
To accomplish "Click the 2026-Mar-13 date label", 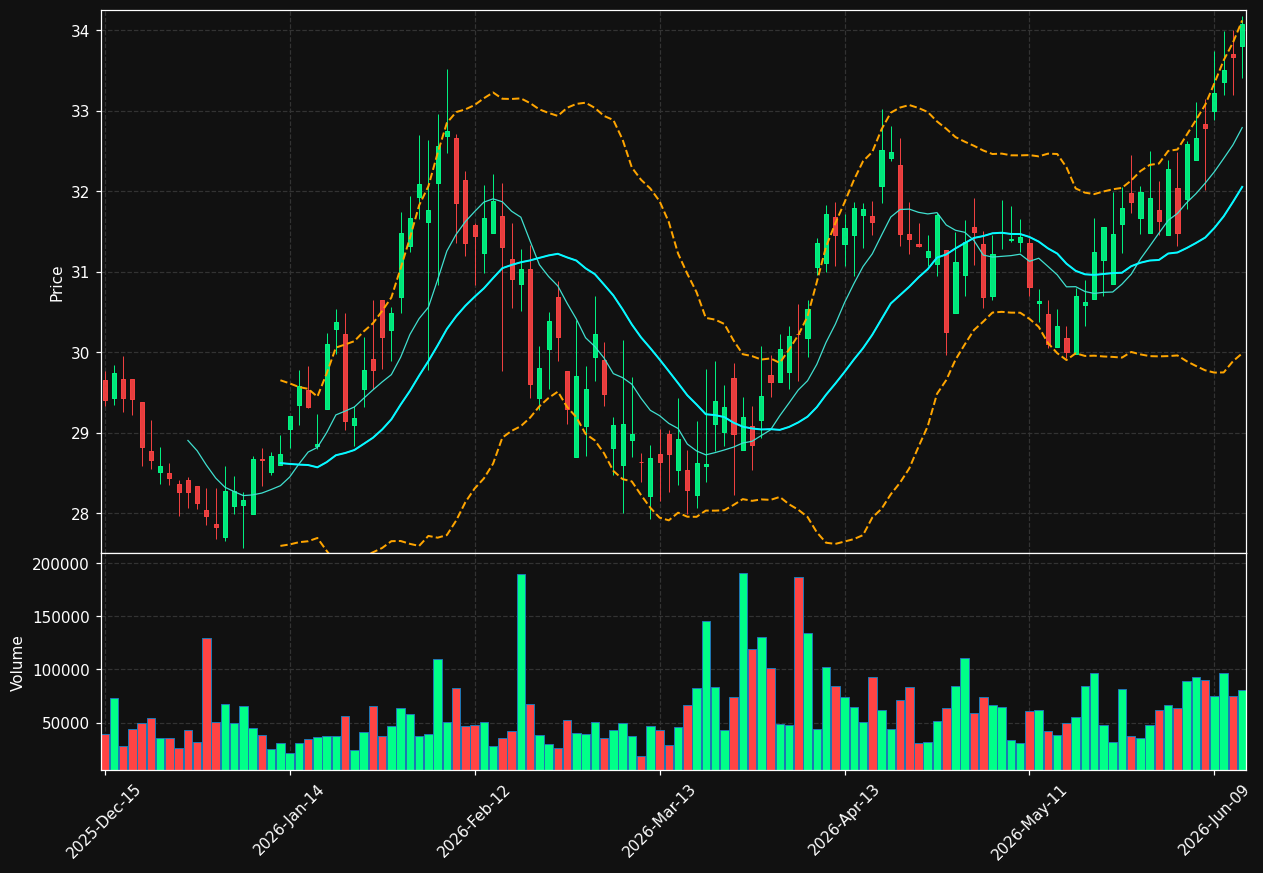I will [x=659, y=822].
